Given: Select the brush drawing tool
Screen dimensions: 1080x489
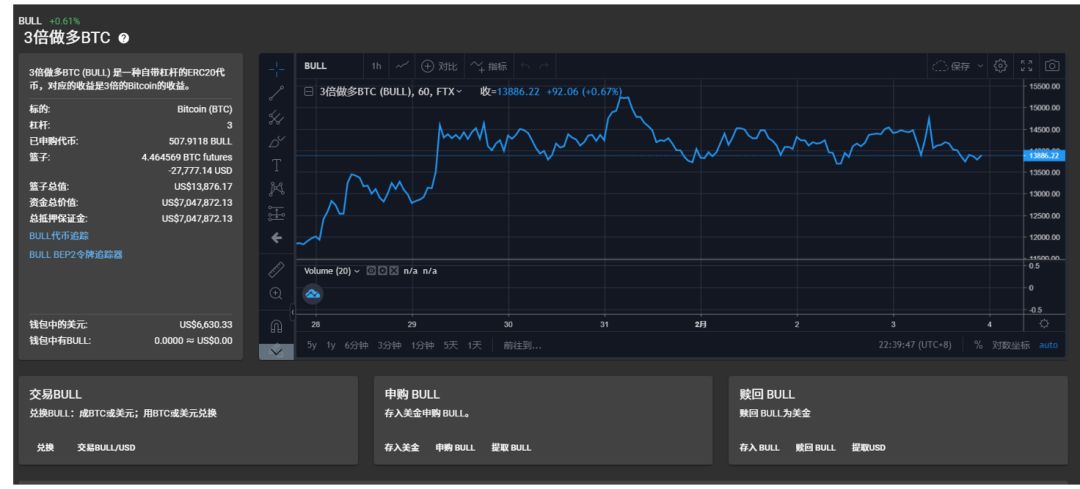Looking at the screenshot, I should tap(276, 142).
